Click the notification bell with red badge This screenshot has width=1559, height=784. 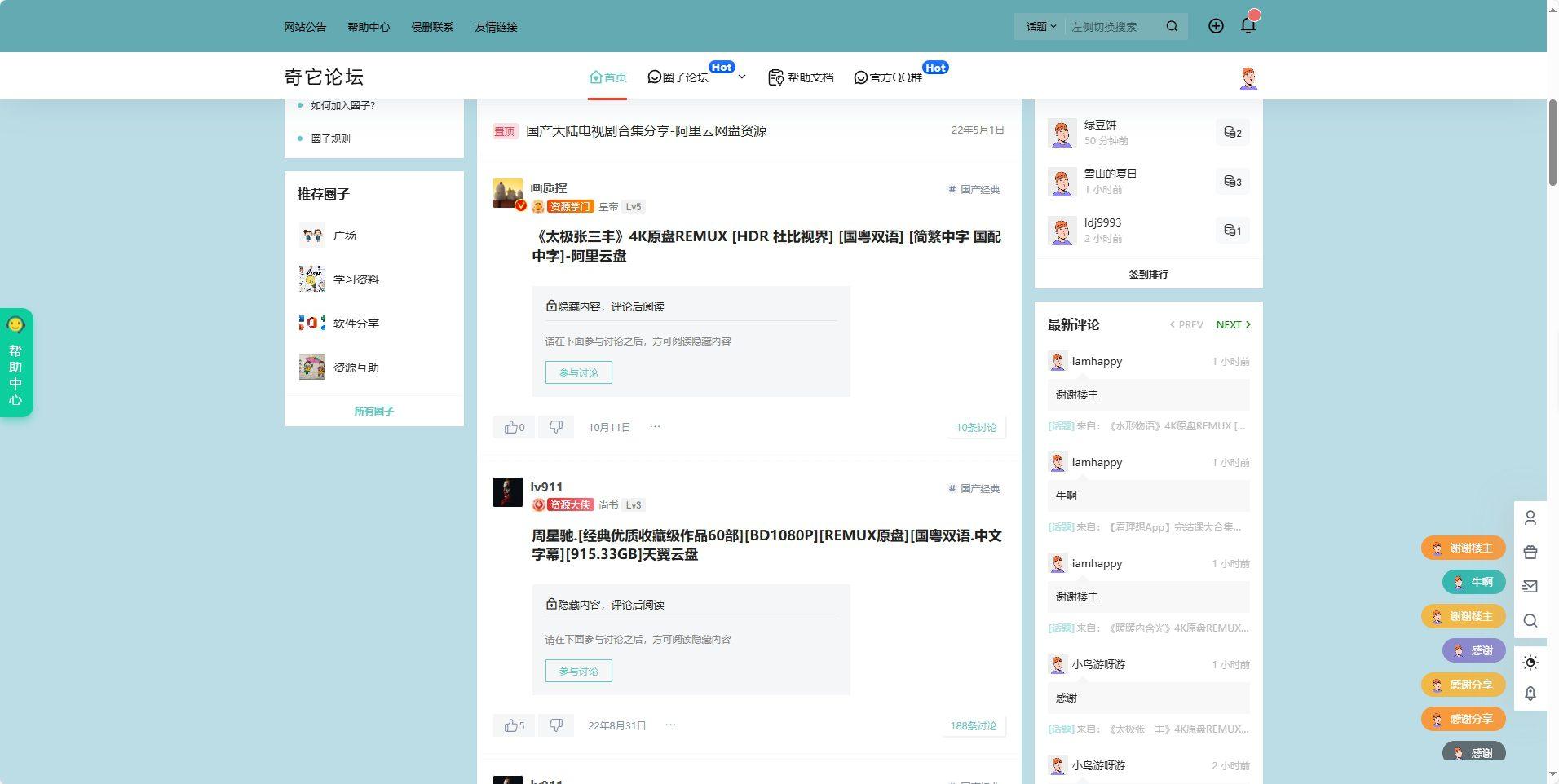(1248, 25)
